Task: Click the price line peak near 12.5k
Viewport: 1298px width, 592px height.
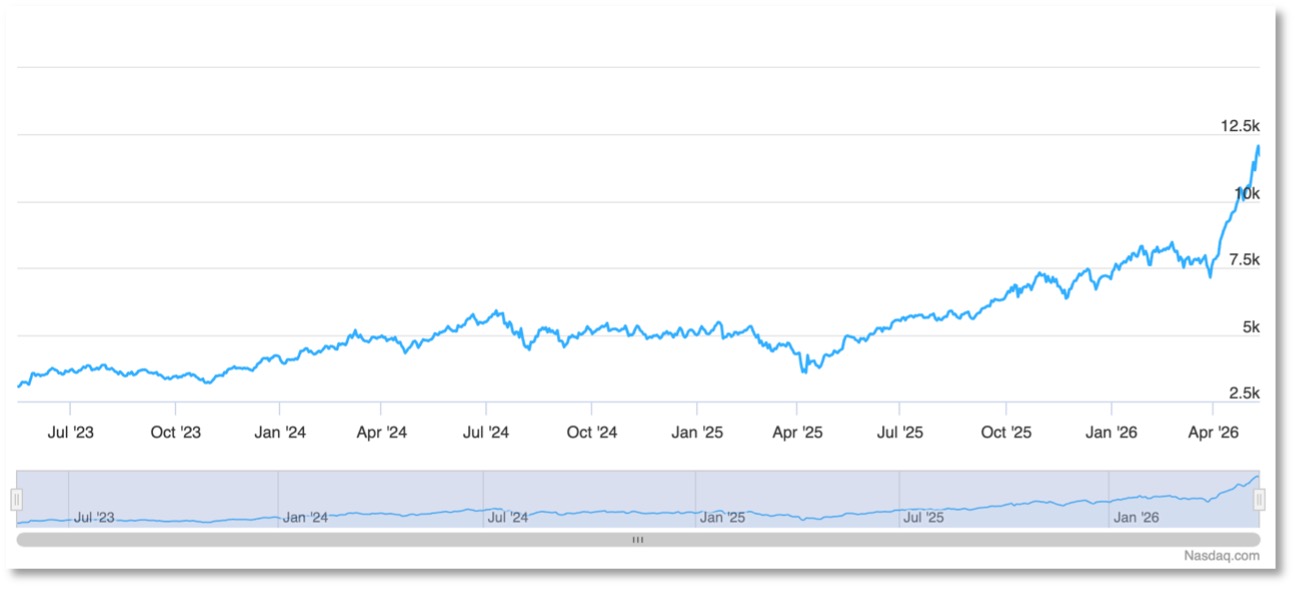Action: [x=1258, y=147]
